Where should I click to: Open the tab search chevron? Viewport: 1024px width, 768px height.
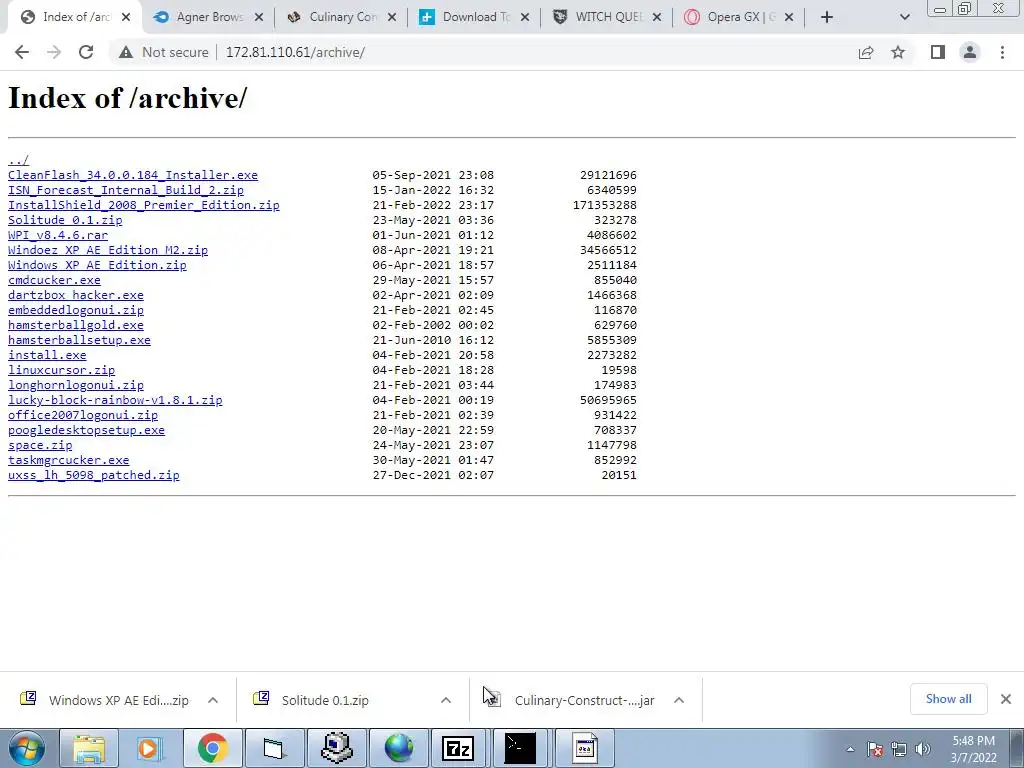point(904,18)
